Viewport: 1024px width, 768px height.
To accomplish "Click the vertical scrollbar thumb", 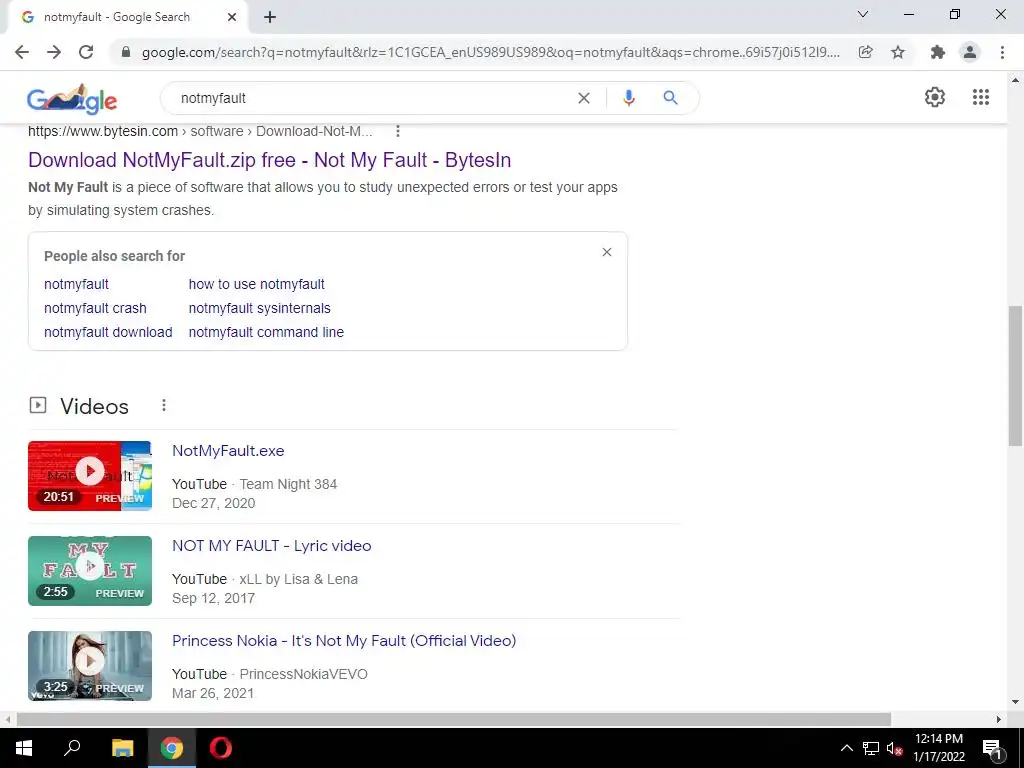I will point(1015,376).
